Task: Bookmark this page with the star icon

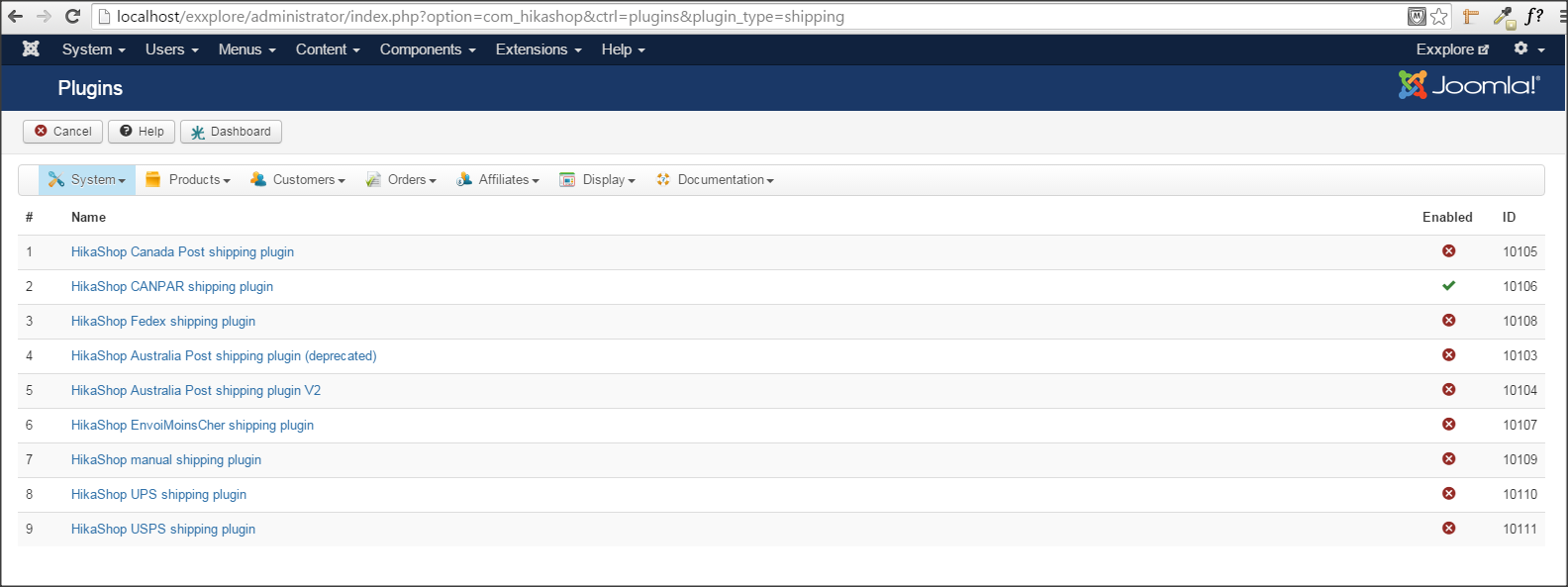Action: [1439, 16]
